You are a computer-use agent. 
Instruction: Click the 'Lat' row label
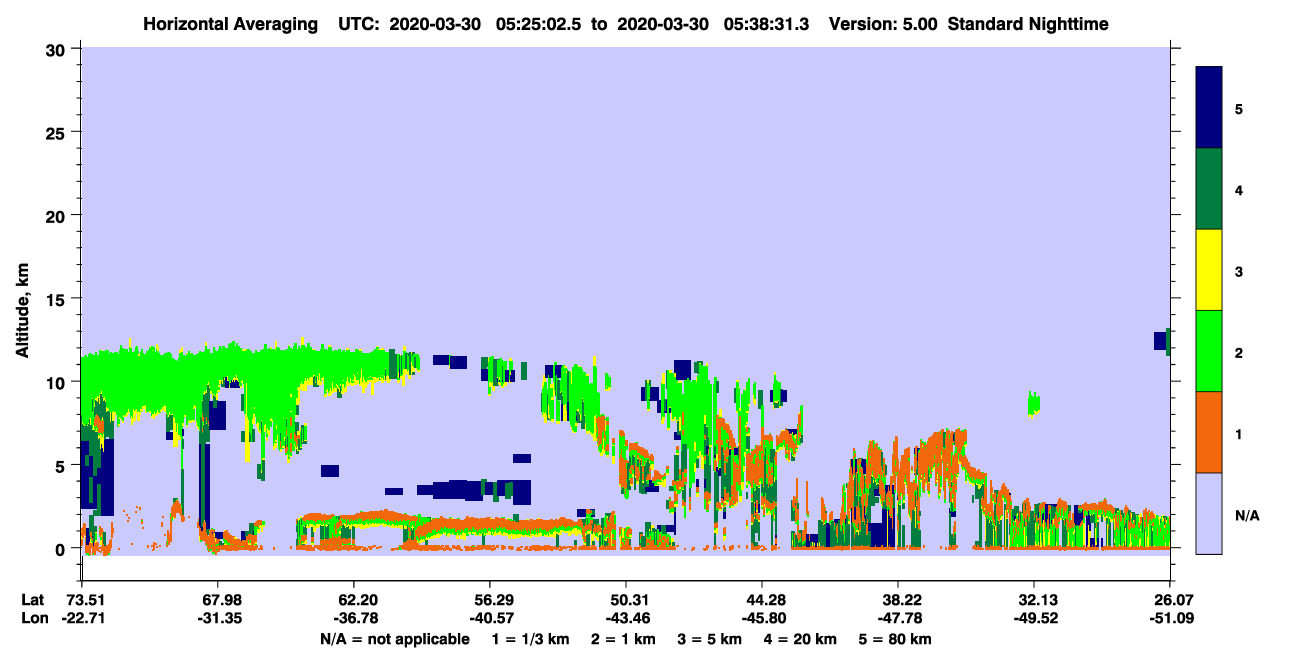pyautogui.click(x=32, y=599)
